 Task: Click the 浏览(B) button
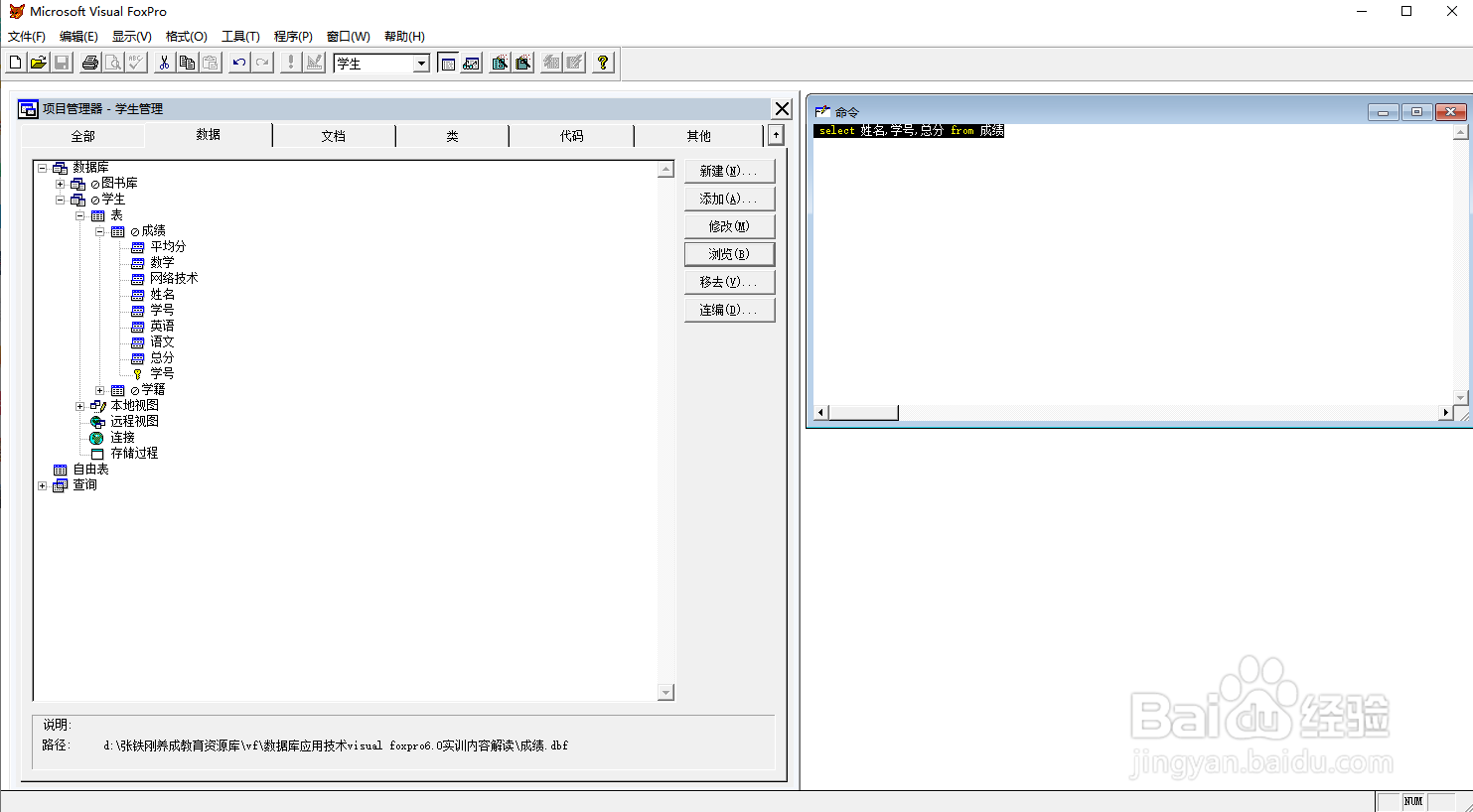(x=729, y=254)
